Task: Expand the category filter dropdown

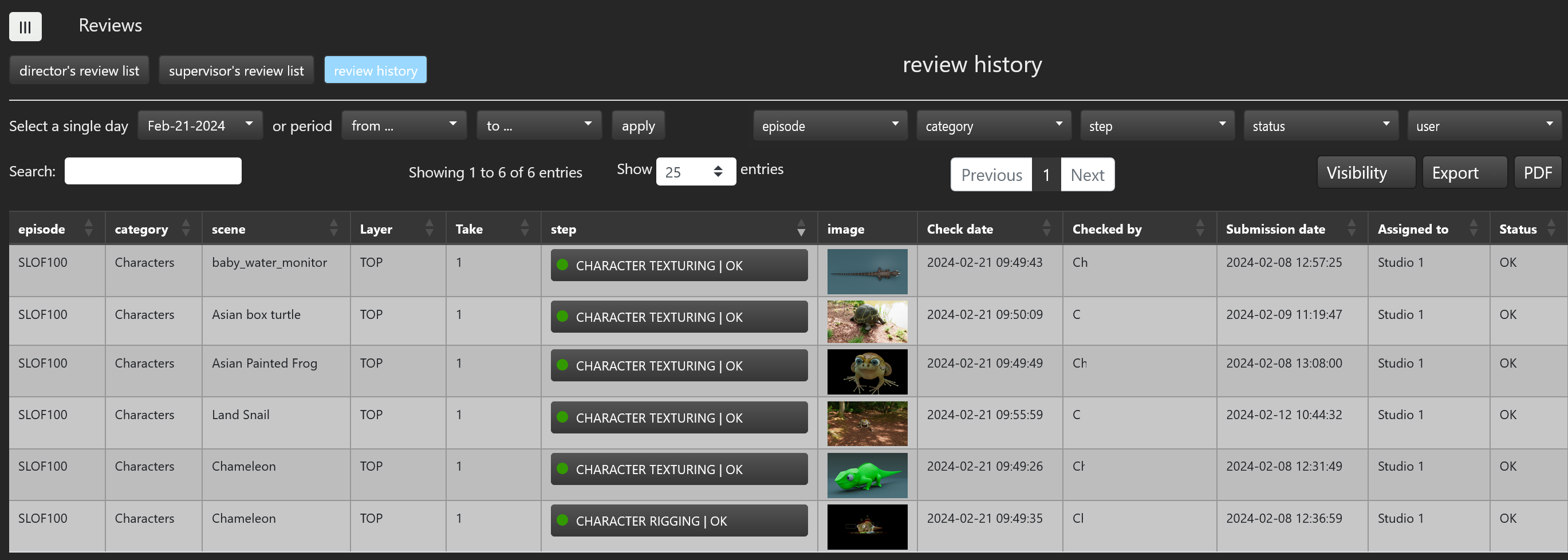Action: (994, 125)
